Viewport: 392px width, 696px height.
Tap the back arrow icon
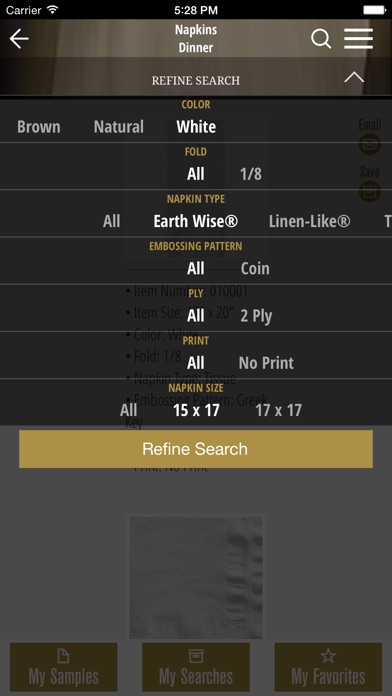click(x=19, y=39)
